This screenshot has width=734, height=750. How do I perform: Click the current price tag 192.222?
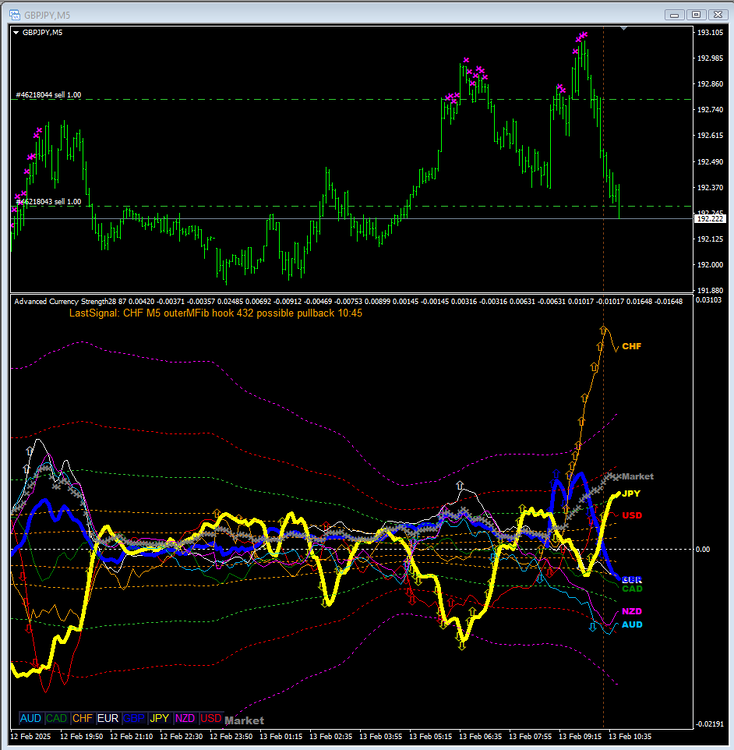(710, 219)
